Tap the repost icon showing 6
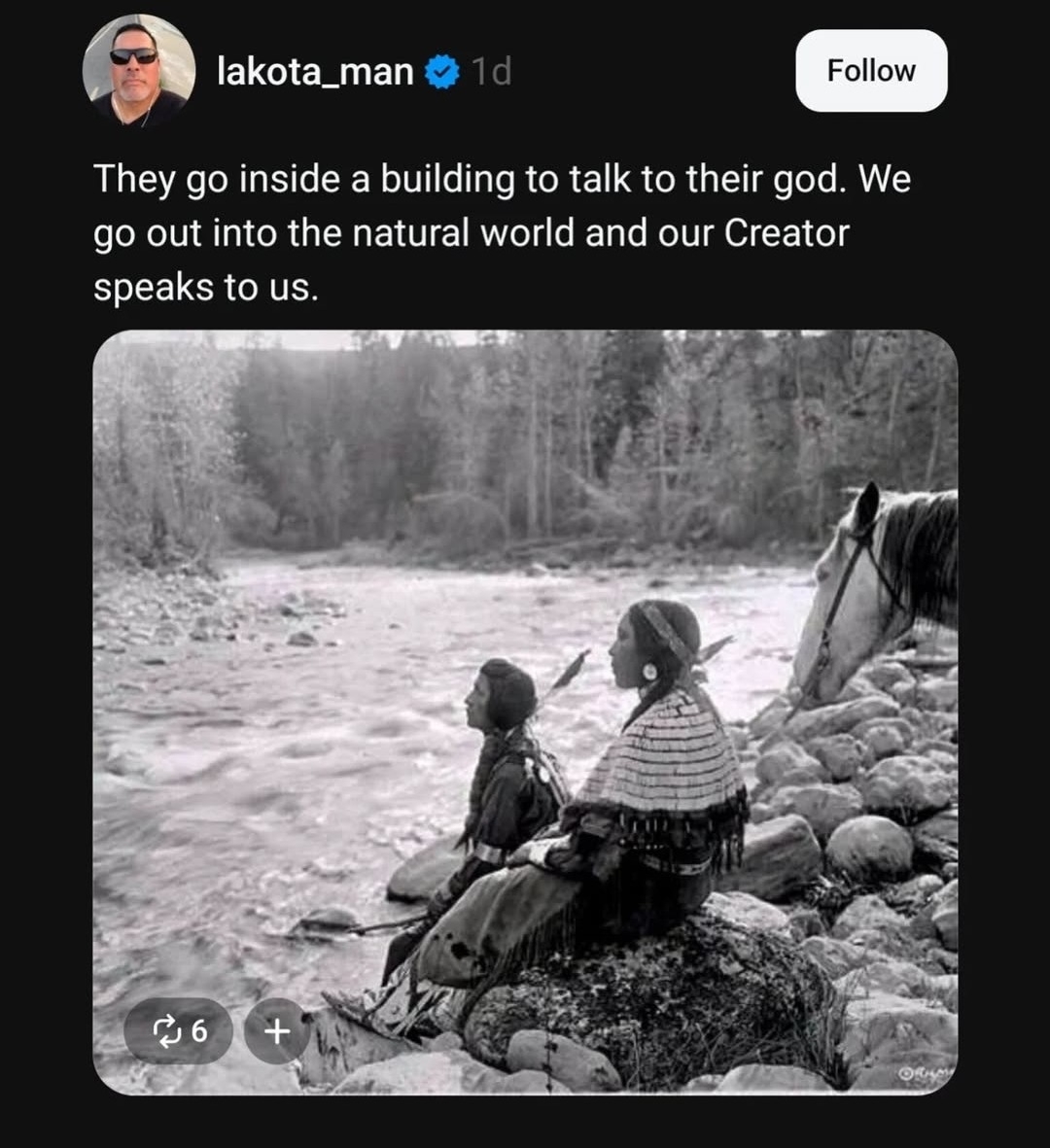Viewport: 1050px width, 1148px height. (179, 1030)
